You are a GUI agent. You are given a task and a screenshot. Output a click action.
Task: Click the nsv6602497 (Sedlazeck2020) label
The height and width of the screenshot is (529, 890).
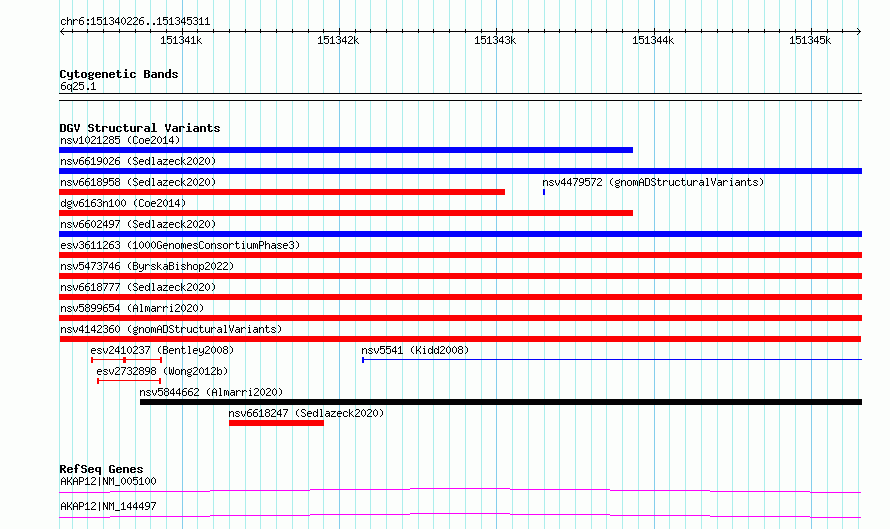(138, 224)
